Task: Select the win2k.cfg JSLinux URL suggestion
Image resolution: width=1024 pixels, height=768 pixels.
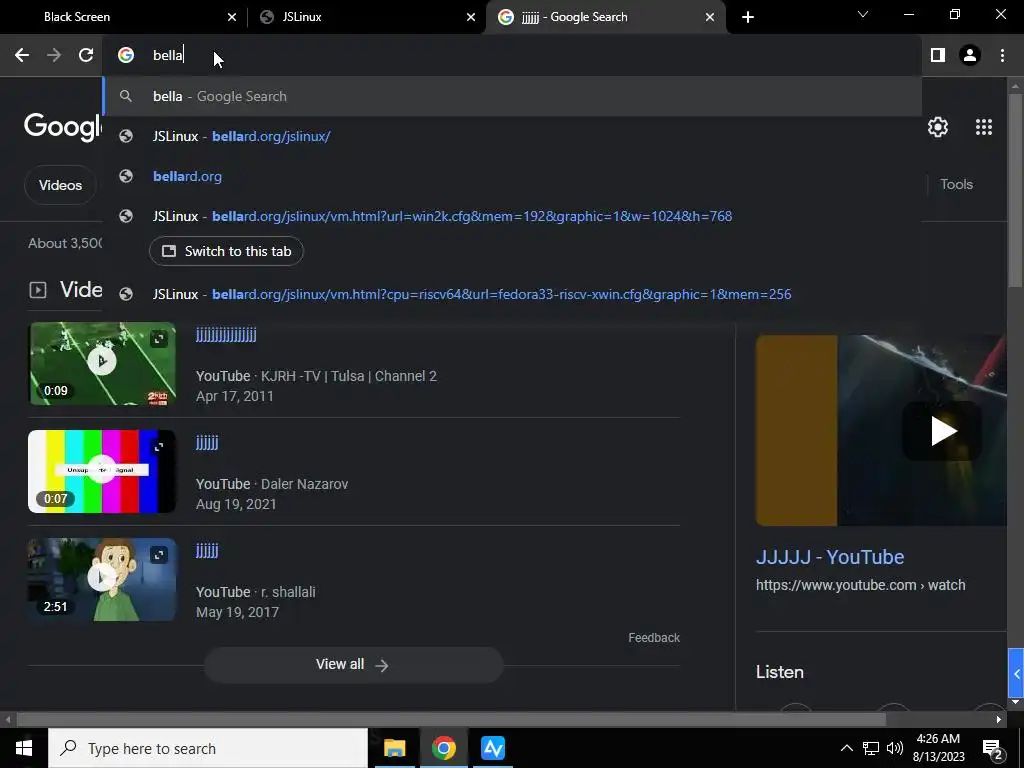Action: [x=513, y=216]
